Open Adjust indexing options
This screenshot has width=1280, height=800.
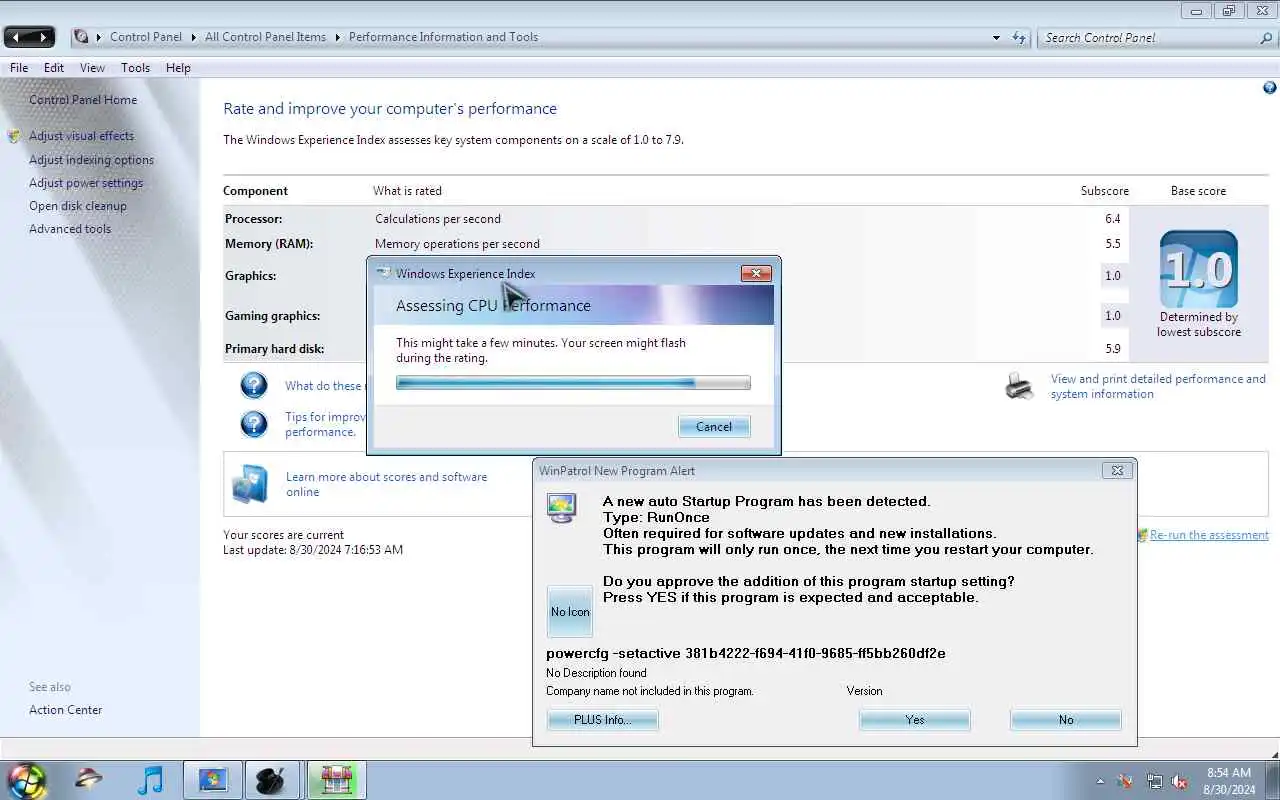pos(91,160)
